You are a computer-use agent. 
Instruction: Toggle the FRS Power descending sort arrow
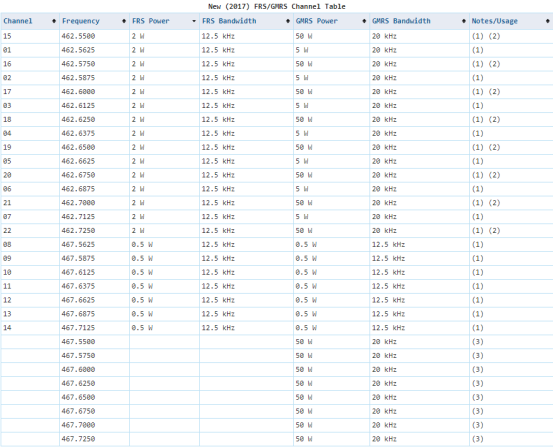pos(194,21)
